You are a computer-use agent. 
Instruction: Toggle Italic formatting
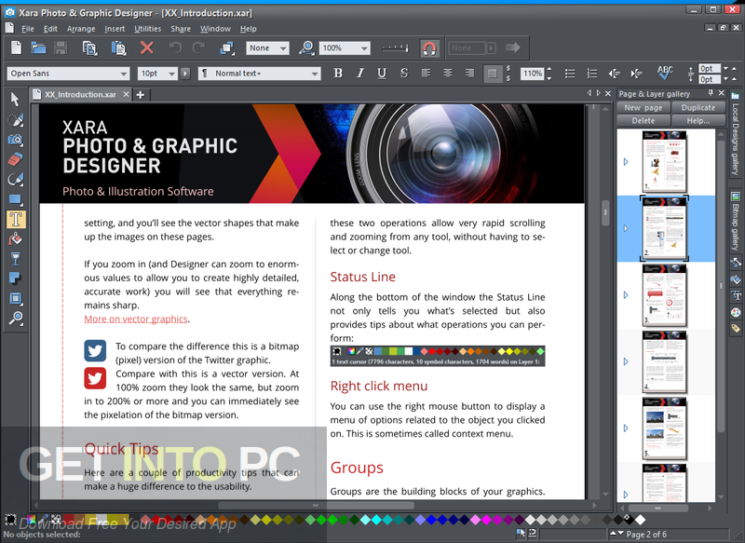pos(360,73)
